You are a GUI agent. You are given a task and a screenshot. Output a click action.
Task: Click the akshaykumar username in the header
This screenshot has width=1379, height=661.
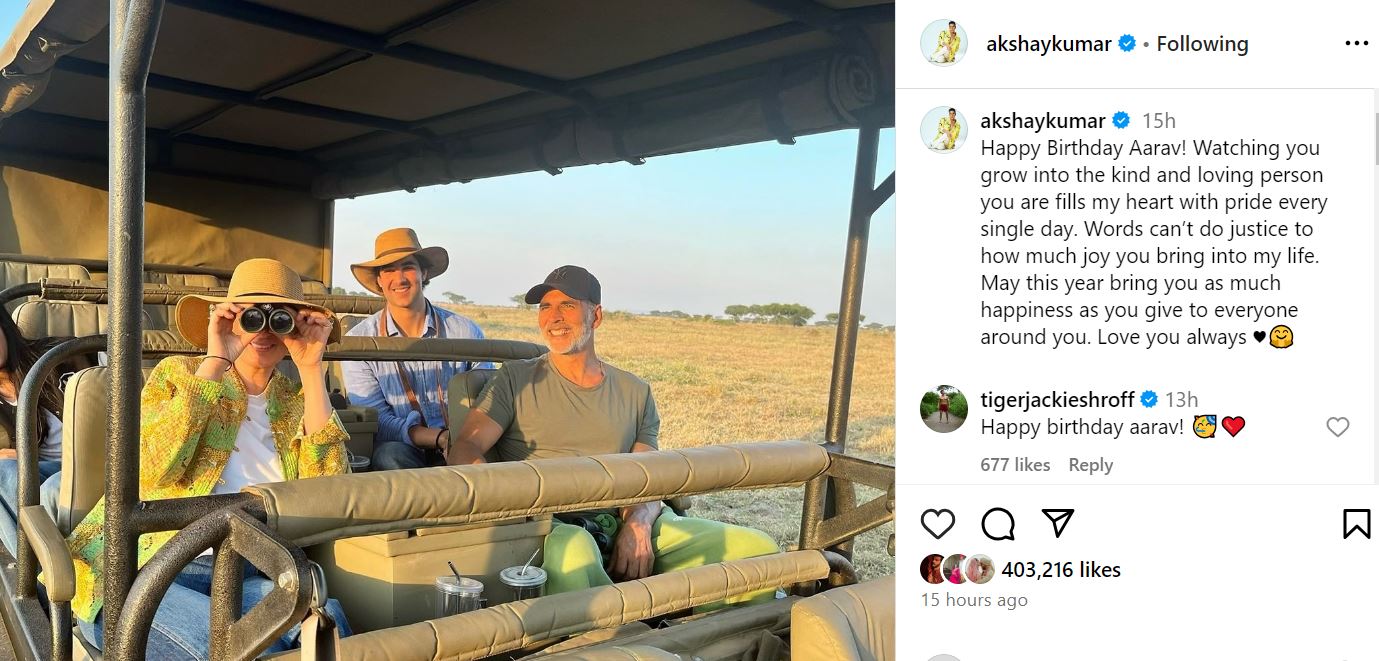click(1048, 44)
